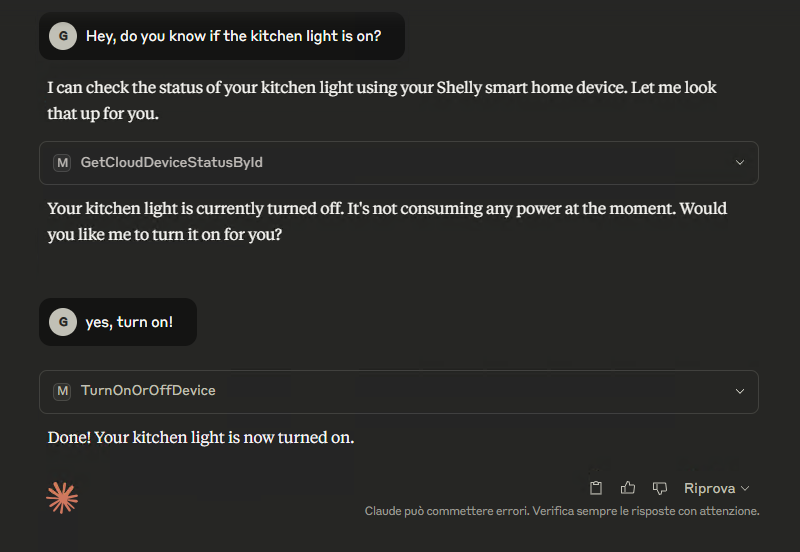Click the M icon beside TurnOnOrOffDevice
800x552 pixels.
tap(62, 391)
